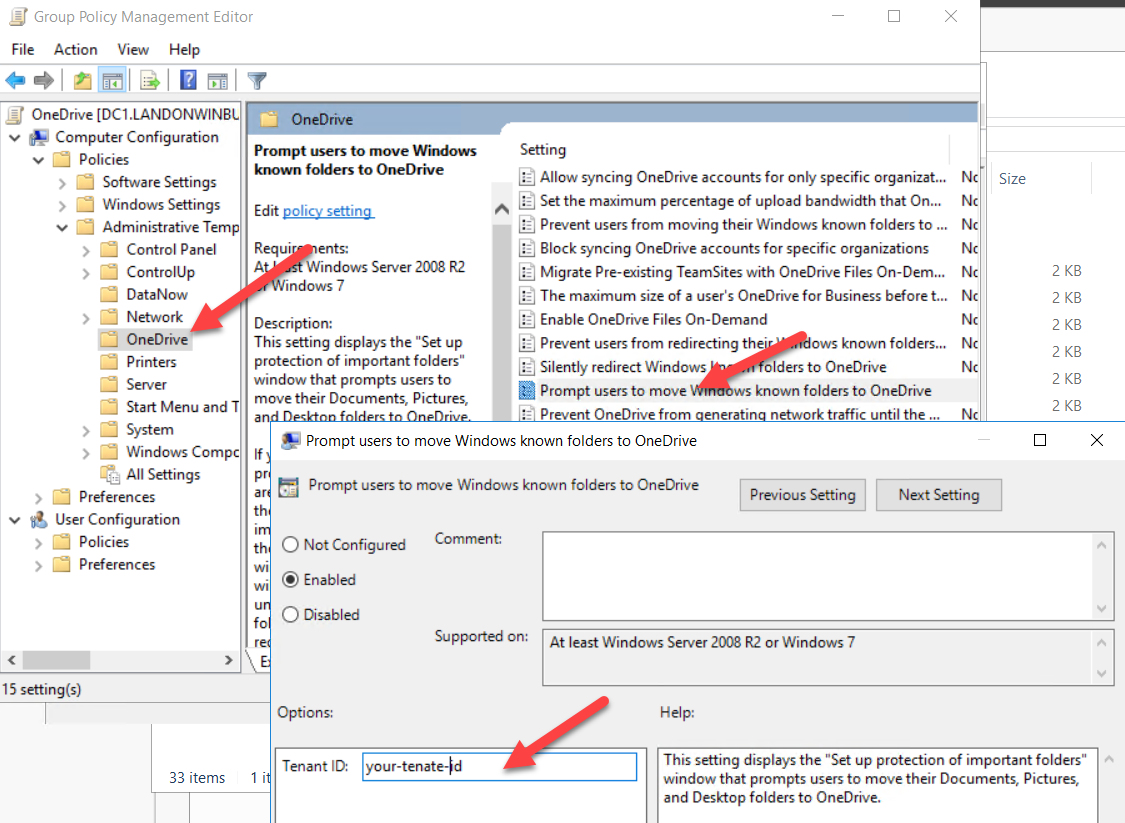The height and width of the screenshot is (823, 1125).
Task: Toggle the Show/Hide Console Tree icon
Action: (112, 80)
